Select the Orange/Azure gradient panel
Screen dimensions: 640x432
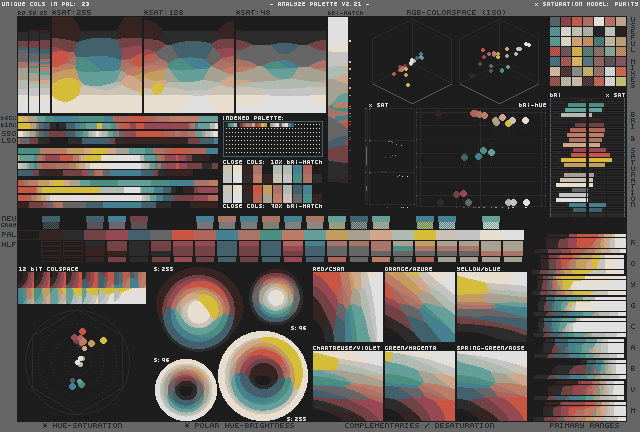[x=419, y=307]
